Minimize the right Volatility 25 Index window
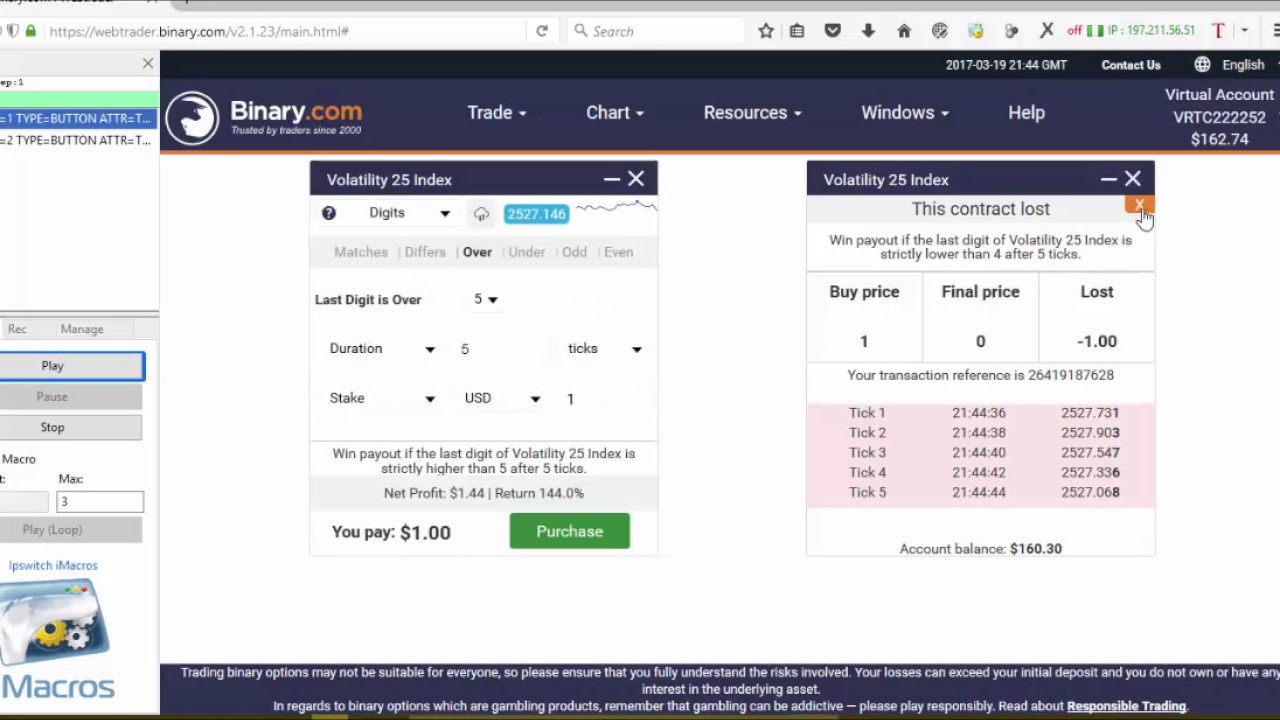This screenshot has height=720, width=1280. tap(1108, 179)
